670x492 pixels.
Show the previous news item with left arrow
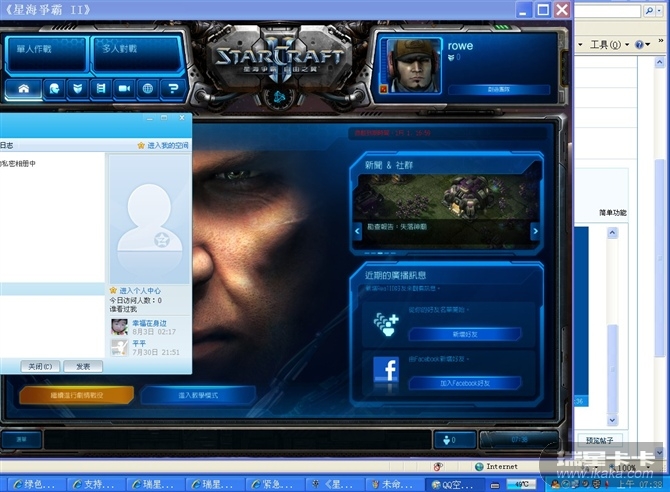pos(357,231)
